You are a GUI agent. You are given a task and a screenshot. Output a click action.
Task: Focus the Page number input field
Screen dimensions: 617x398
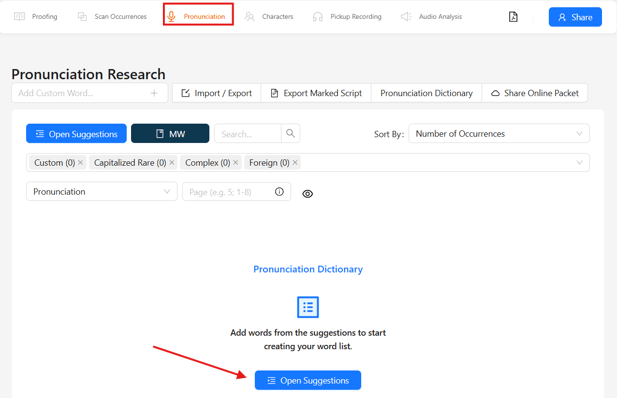(x=236, y=192)
